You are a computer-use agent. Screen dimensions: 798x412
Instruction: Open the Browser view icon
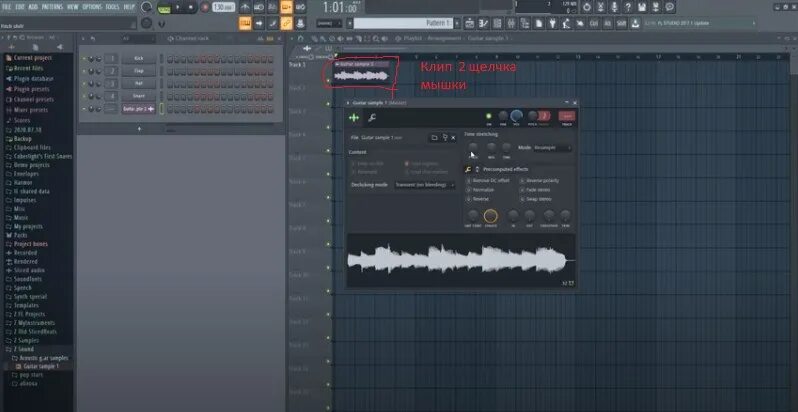[525, 23]
